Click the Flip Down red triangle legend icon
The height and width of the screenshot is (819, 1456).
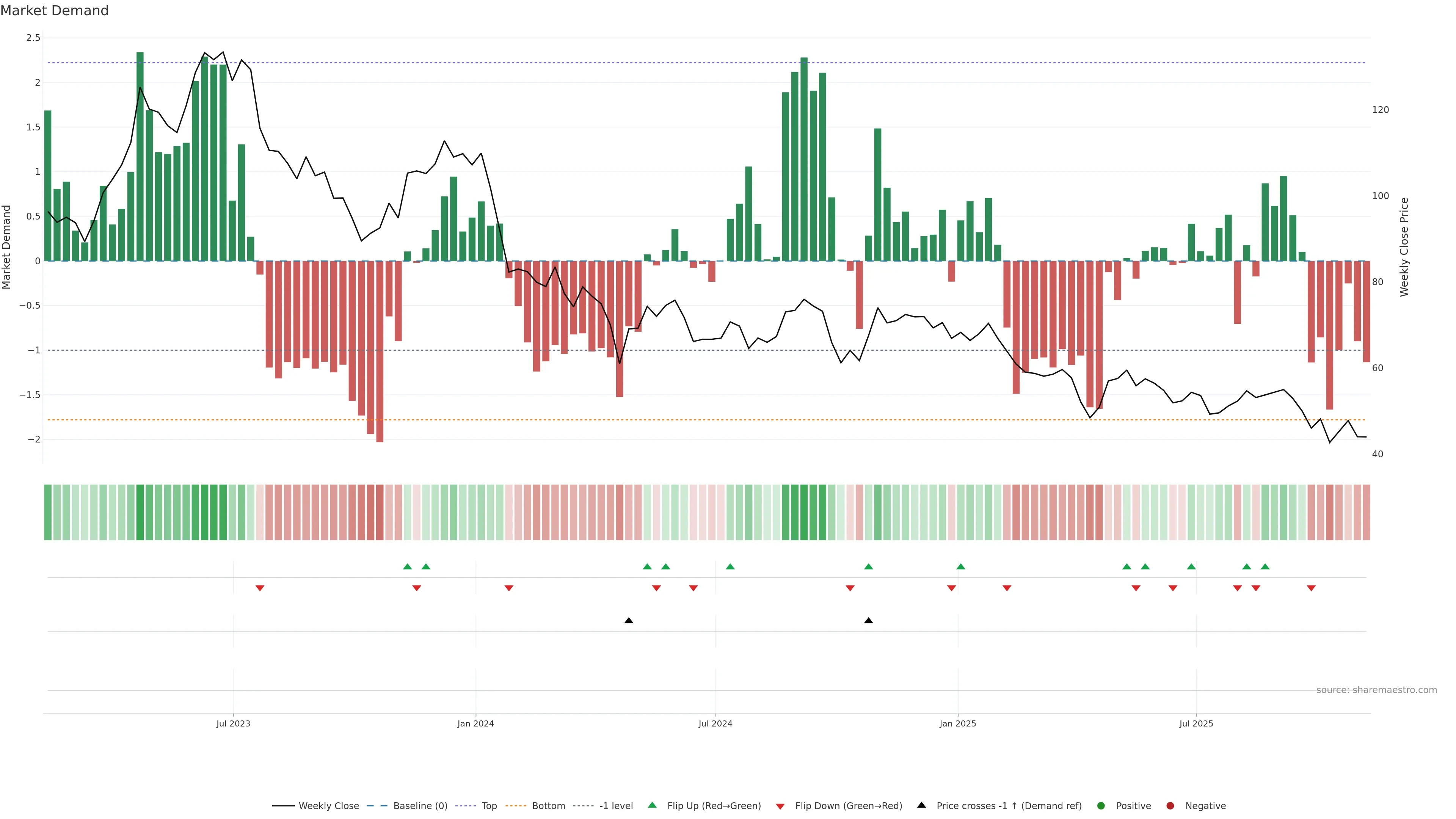point(781,806)
